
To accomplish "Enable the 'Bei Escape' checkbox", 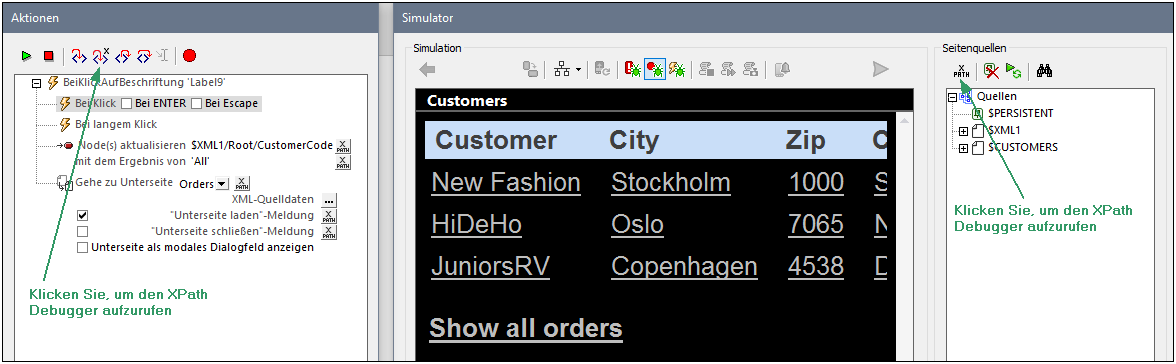I will click(197, 104).
